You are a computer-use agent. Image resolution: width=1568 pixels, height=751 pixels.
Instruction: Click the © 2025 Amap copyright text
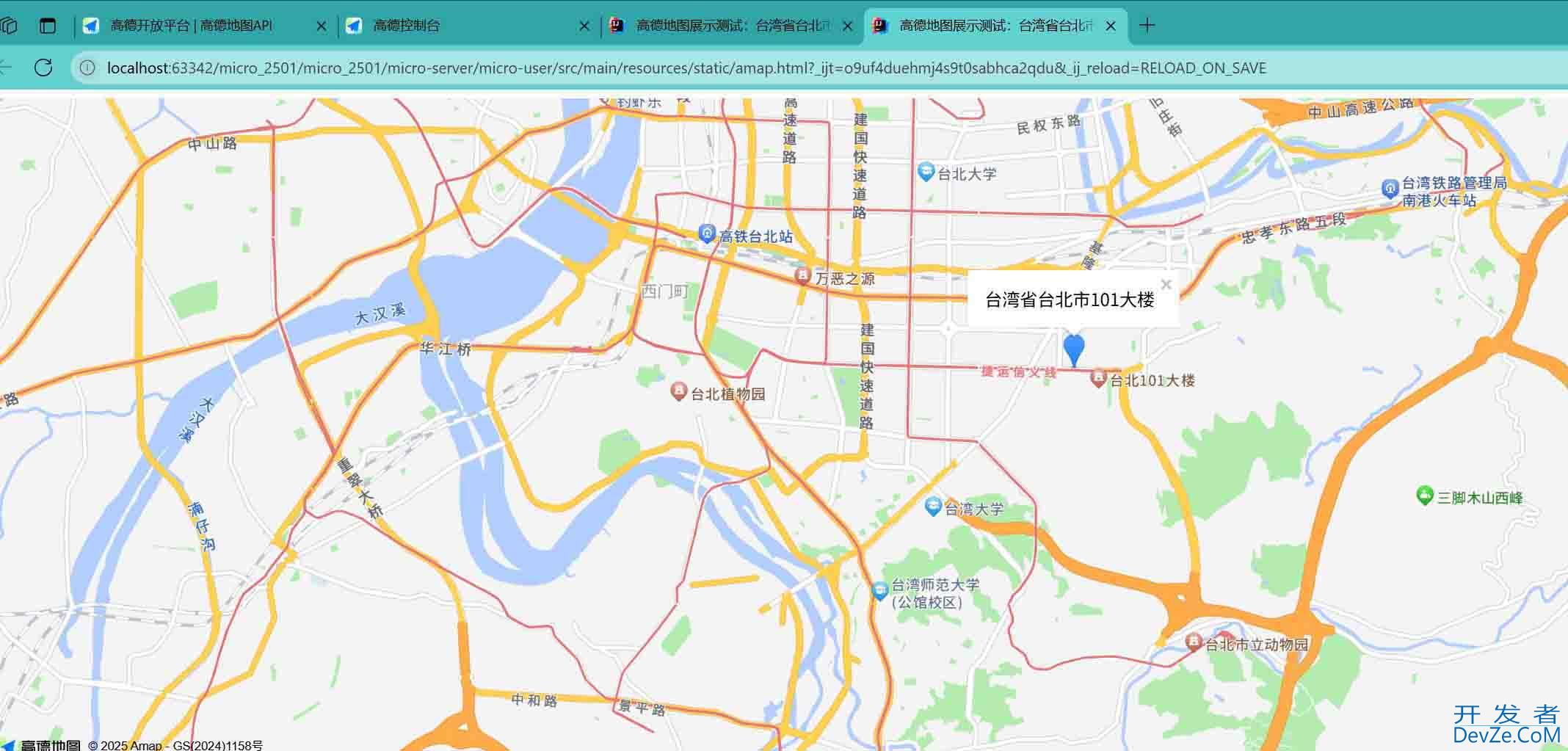175,745
